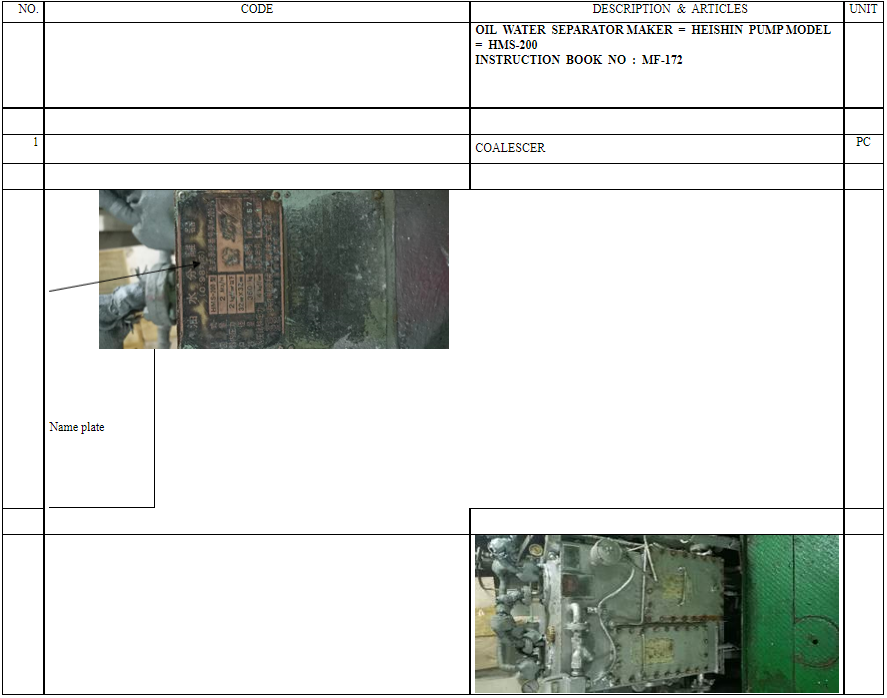Click the "CODE" column header

[x=257, y=9]
